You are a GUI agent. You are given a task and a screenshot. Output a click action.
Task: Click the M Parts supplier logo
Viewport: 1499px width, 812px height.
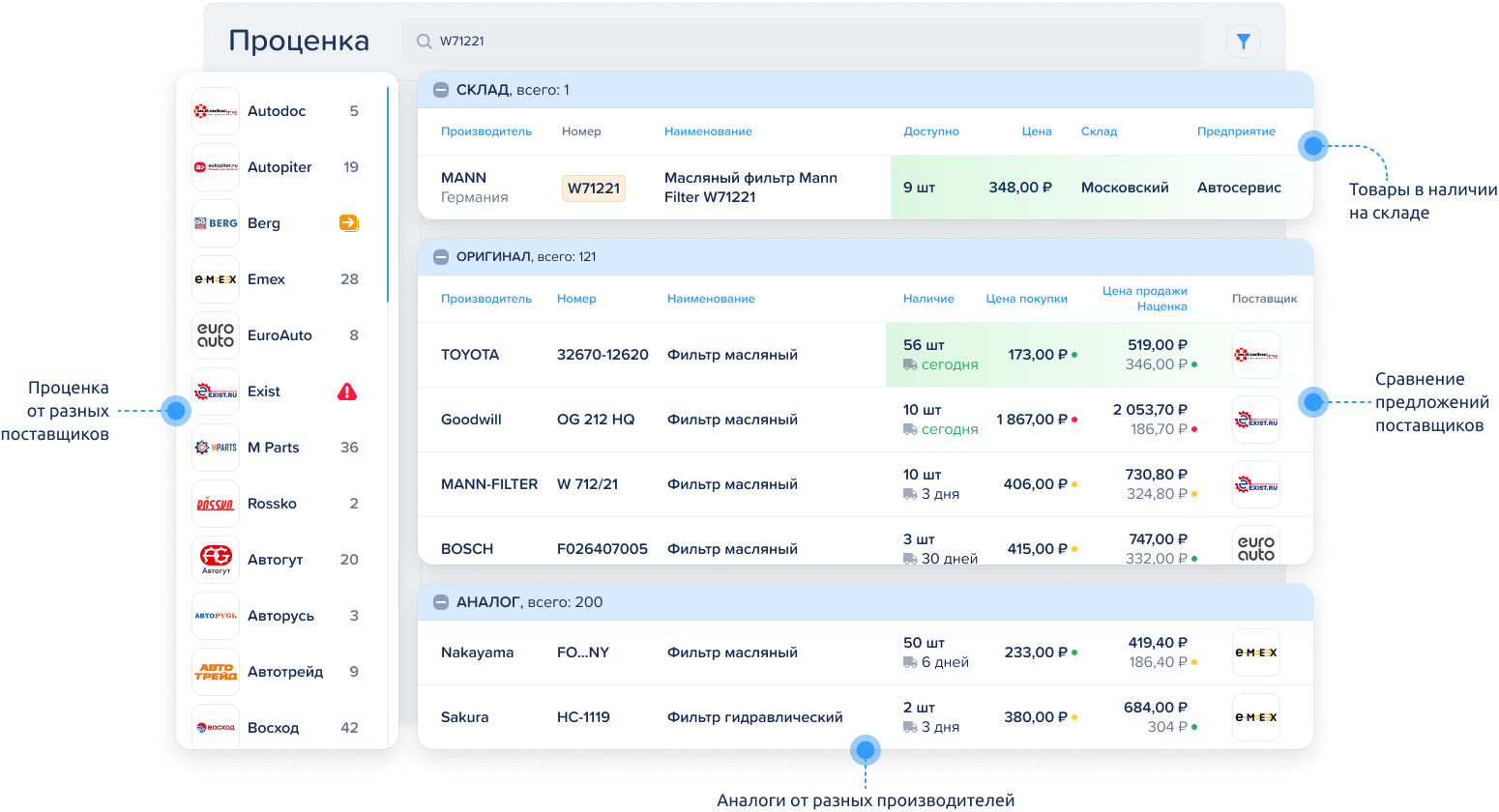[215, 448]
